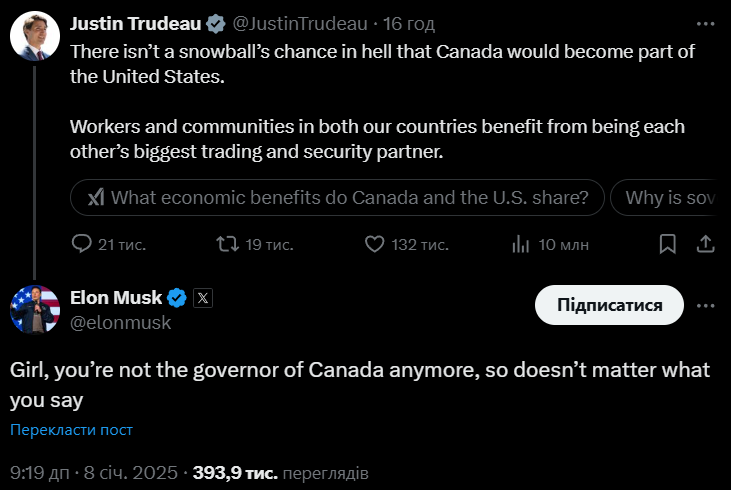View analytics for Trudeau's post
Image resolution: width=731 pixels, height=490 pixels.
click(550, 244)
